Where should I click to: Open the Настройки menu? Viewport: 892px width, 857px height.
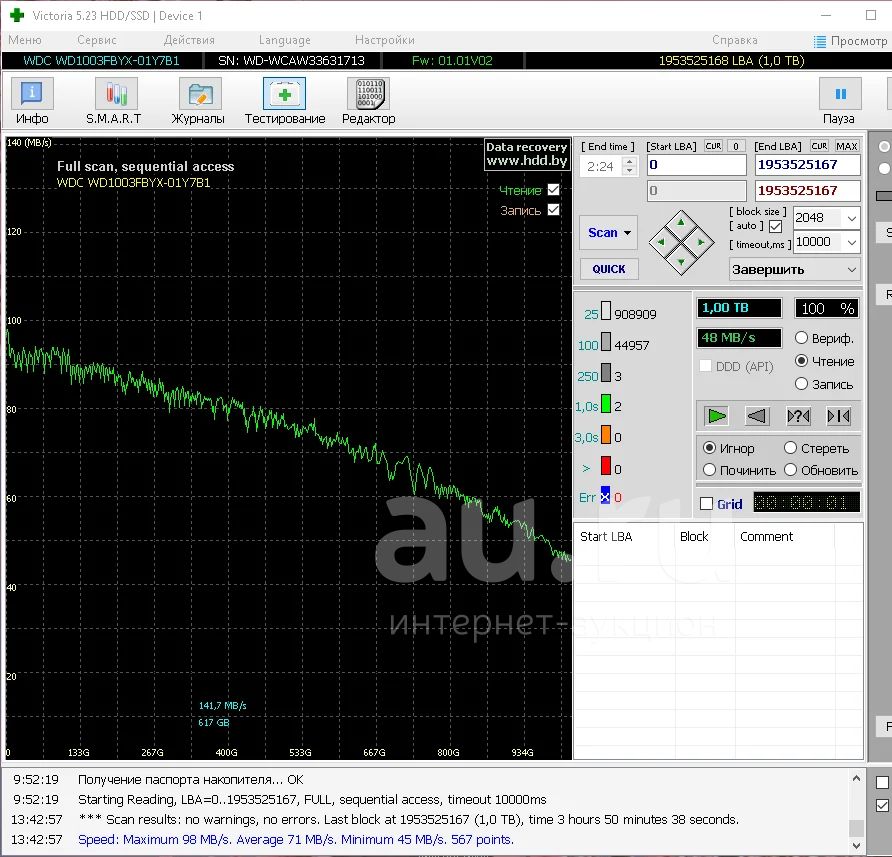pyautogui.click(x=385, y=40)
